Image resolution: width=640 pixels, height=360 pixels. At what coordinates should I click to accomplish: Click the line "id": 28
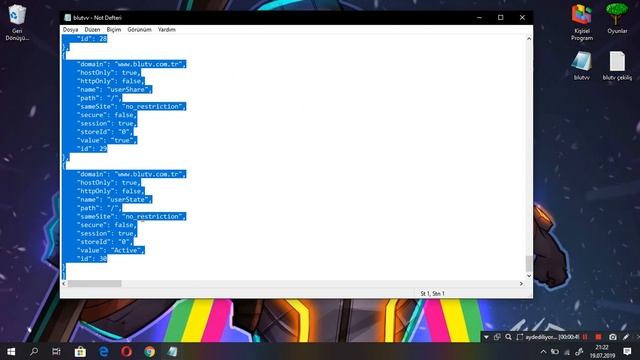tap(91, 39)
